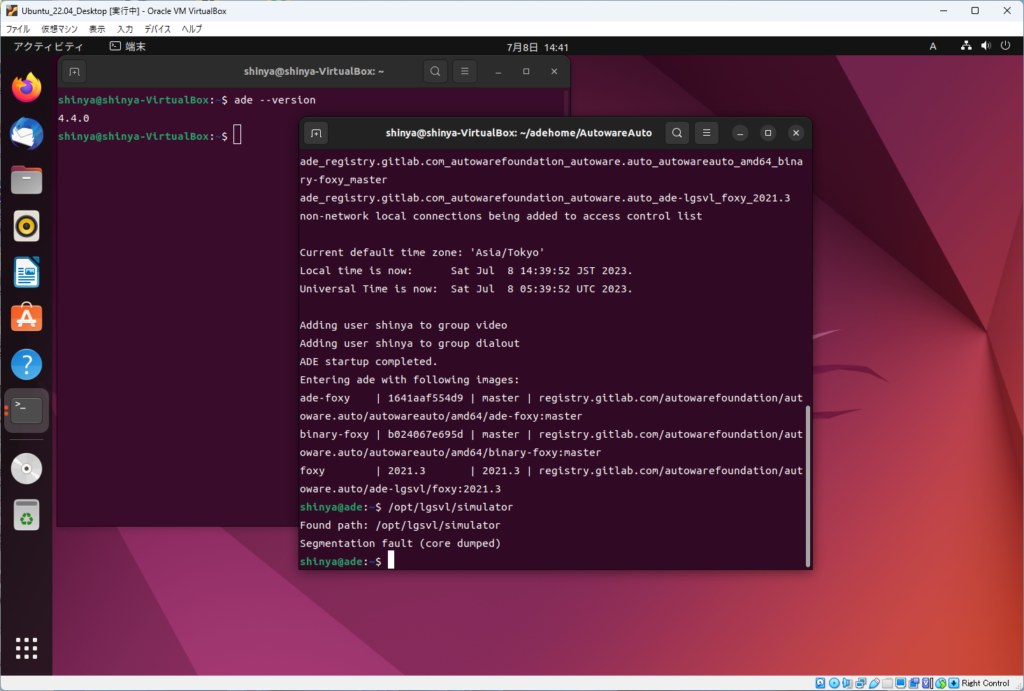The width and height of the screenshot is (1024, 691).
Task: Maximize the AutowareAuto terminal window
Action: pyautogui.click(x=768, y=133)
